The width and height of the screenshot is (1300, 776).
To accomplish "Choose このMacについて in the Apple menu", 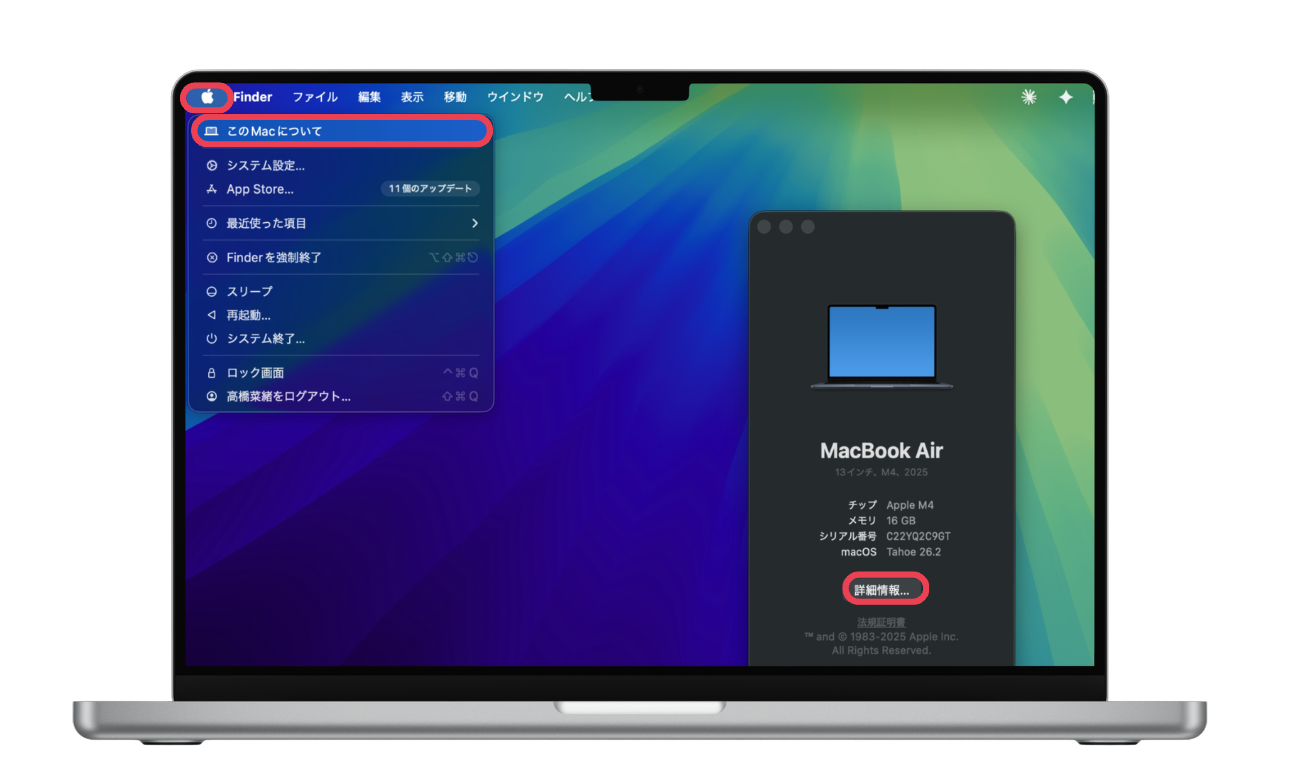I will click(x=341, y=131).
